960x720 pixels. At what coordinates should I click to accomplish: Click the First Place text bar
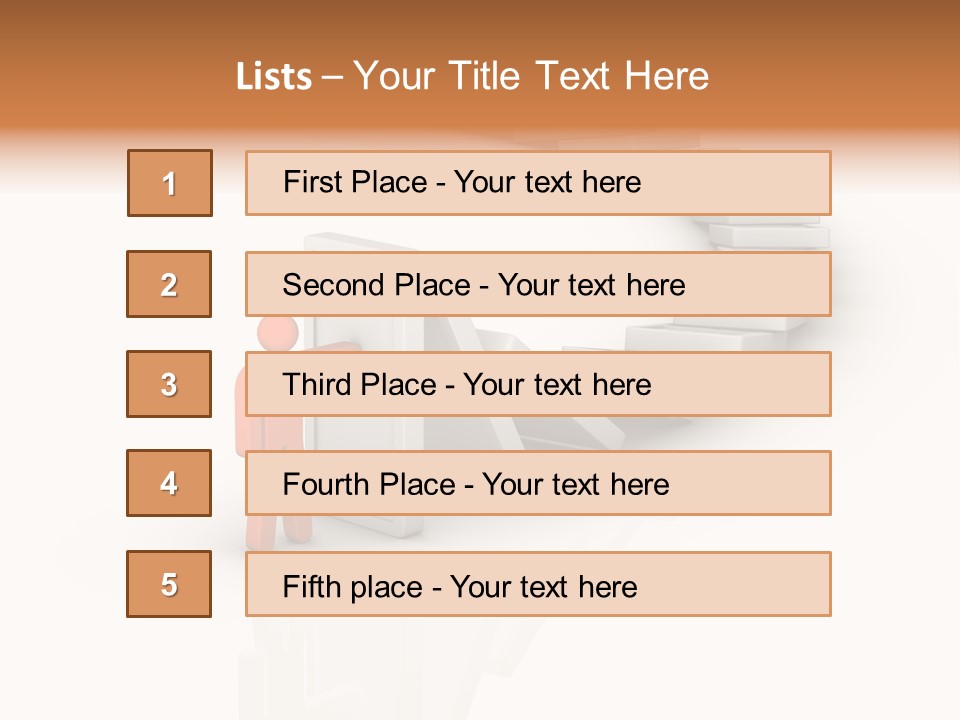tap(538, 183)
